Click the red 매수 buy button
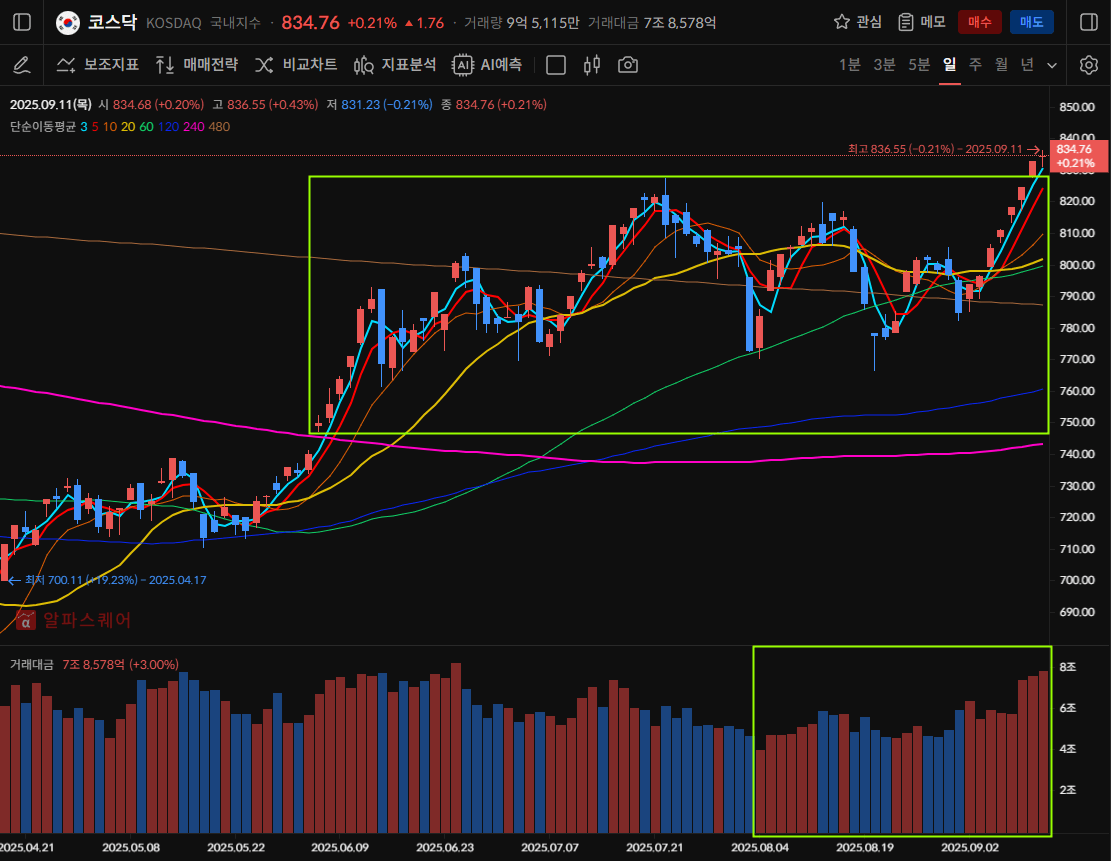The width and height of the screenshot is (1111, 861). 979,23
